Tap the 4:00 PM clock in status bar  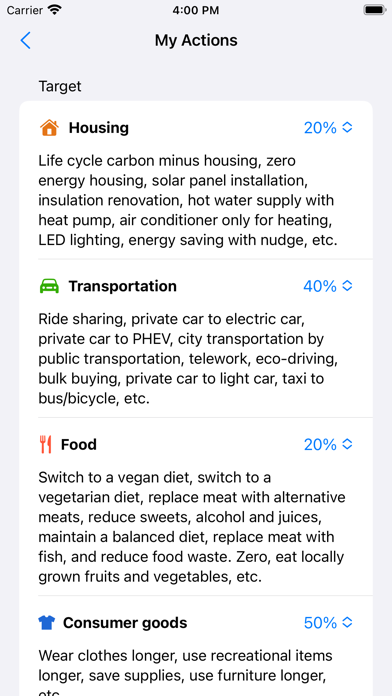tap(196, 10)
